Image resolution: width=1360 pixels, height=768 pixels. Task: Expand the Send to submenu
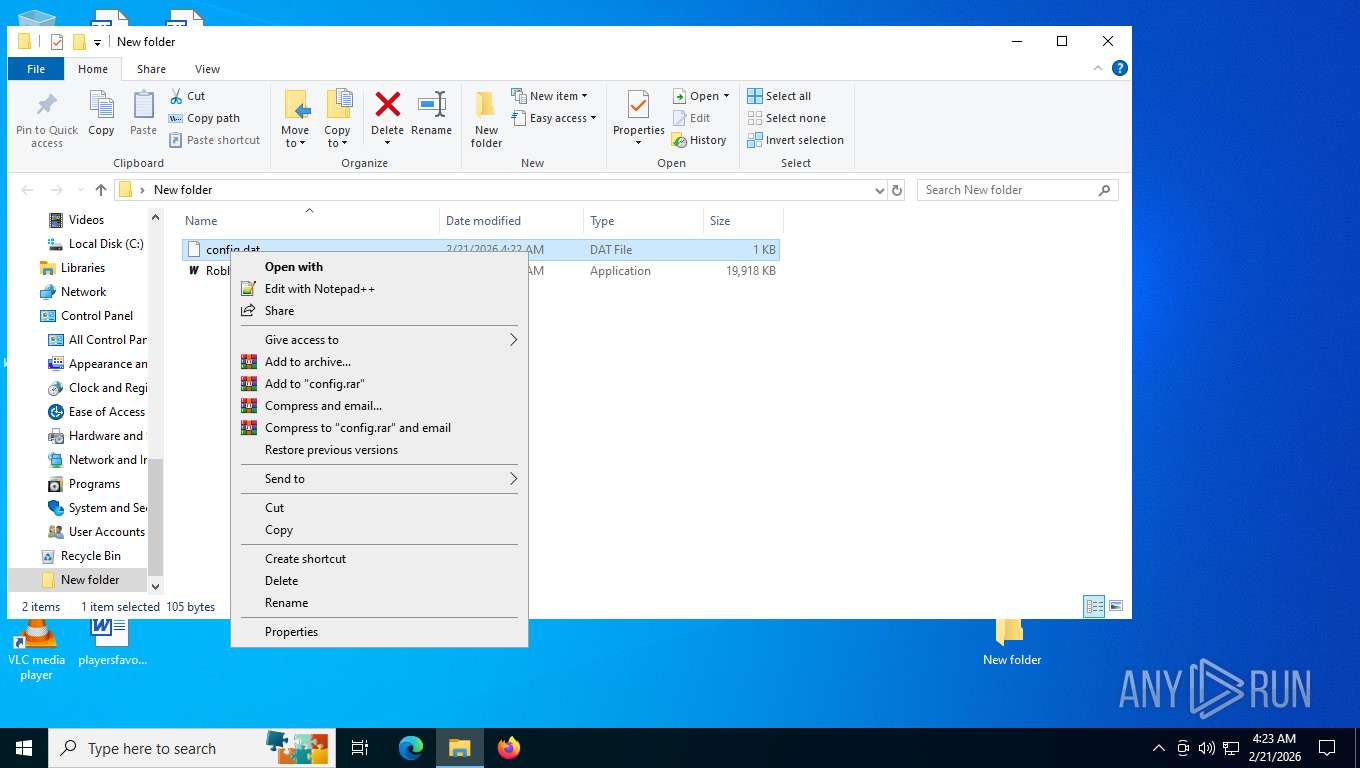[x=379, y=479]
